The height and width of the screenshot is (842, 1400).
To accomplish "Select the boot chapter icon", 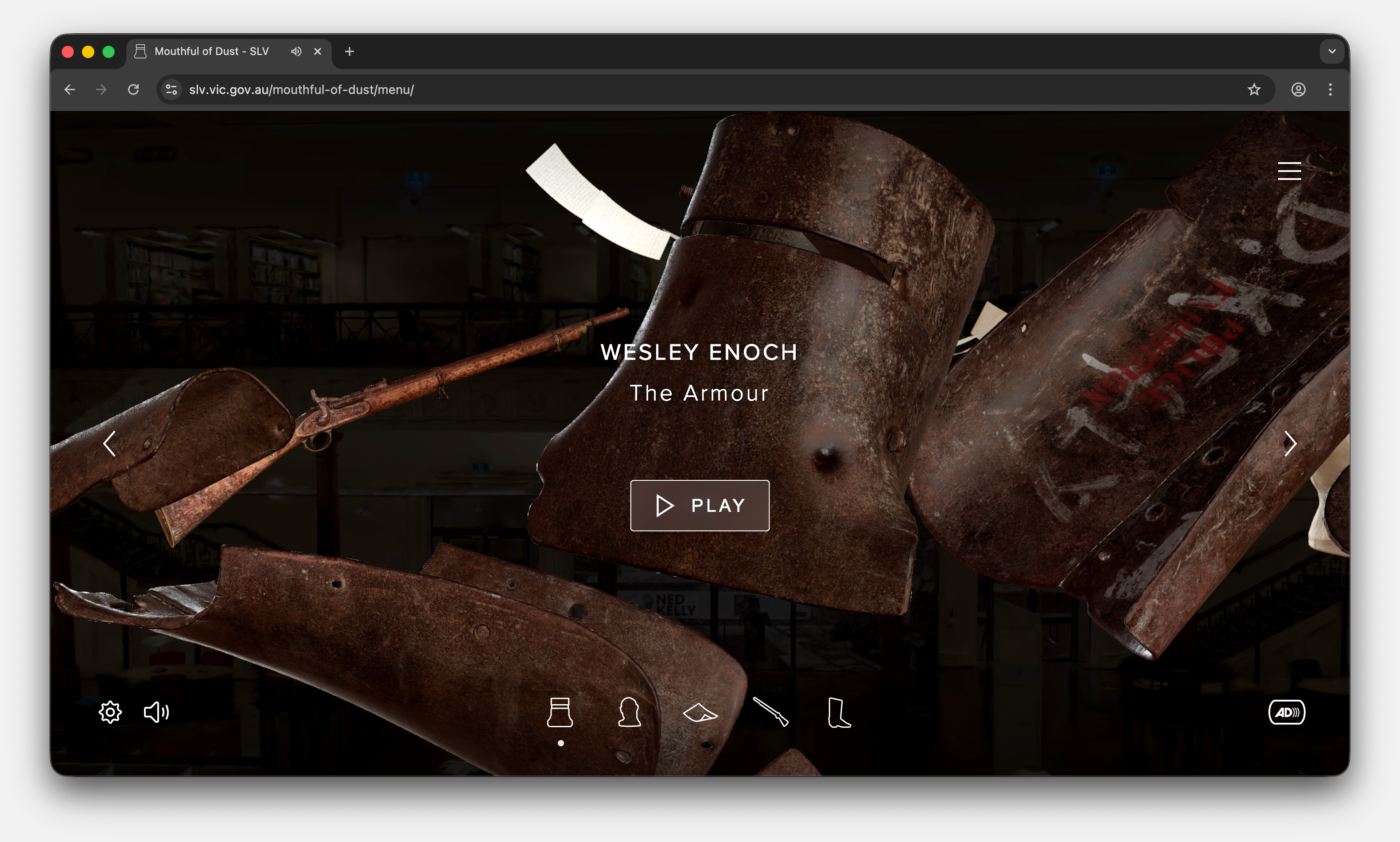I will tap(839, 713).
